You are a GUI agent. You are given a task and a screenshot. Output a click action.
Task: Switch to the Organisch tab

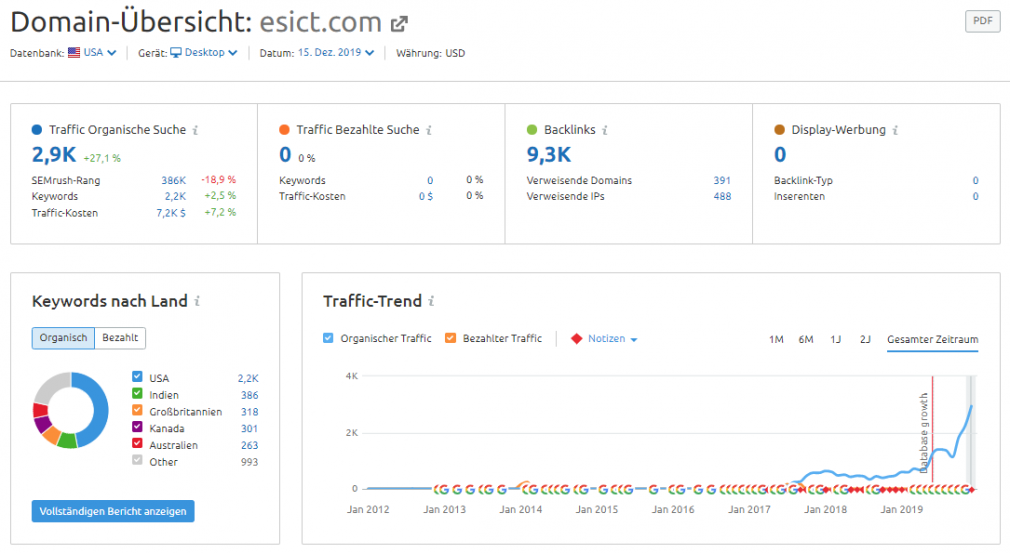click(x=63, y=338)
